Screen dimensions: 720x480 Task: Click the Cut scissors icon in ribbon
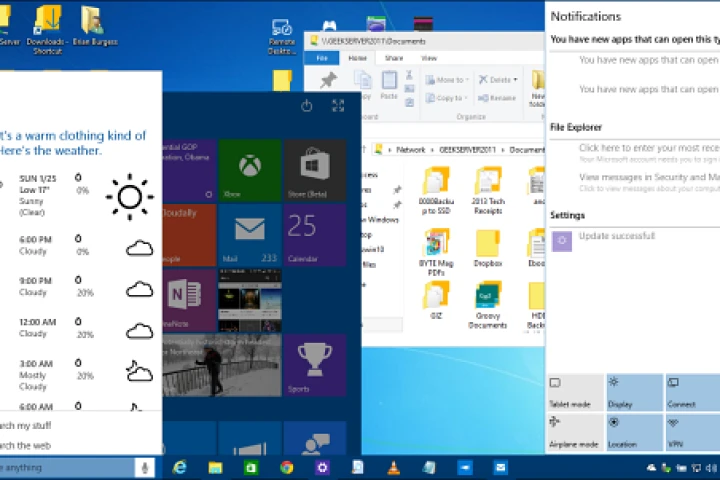(409, 75)
